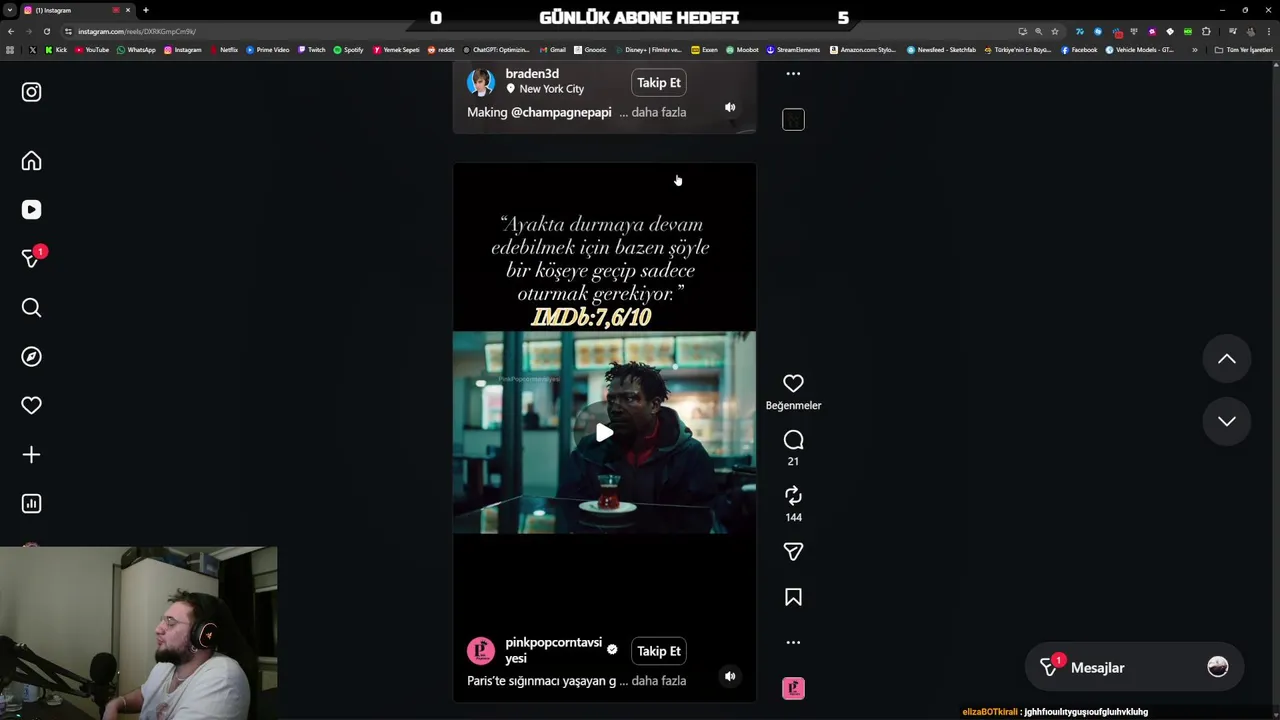This screenshot has width=1280, height=720.
Task: Open audio thumbnail of braden3d reel
Action: pos(793,120)
